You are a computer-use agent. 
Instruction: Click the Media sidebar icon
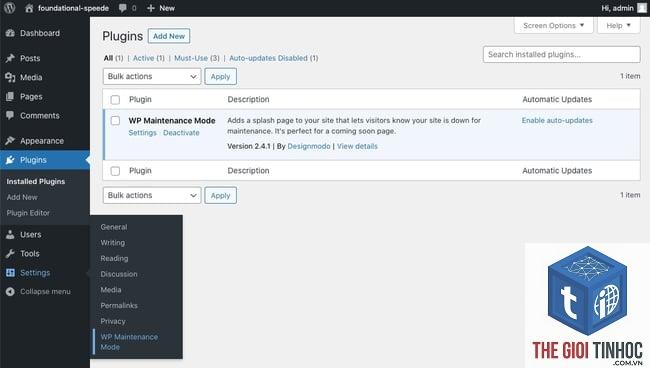[x=10, y=77]
